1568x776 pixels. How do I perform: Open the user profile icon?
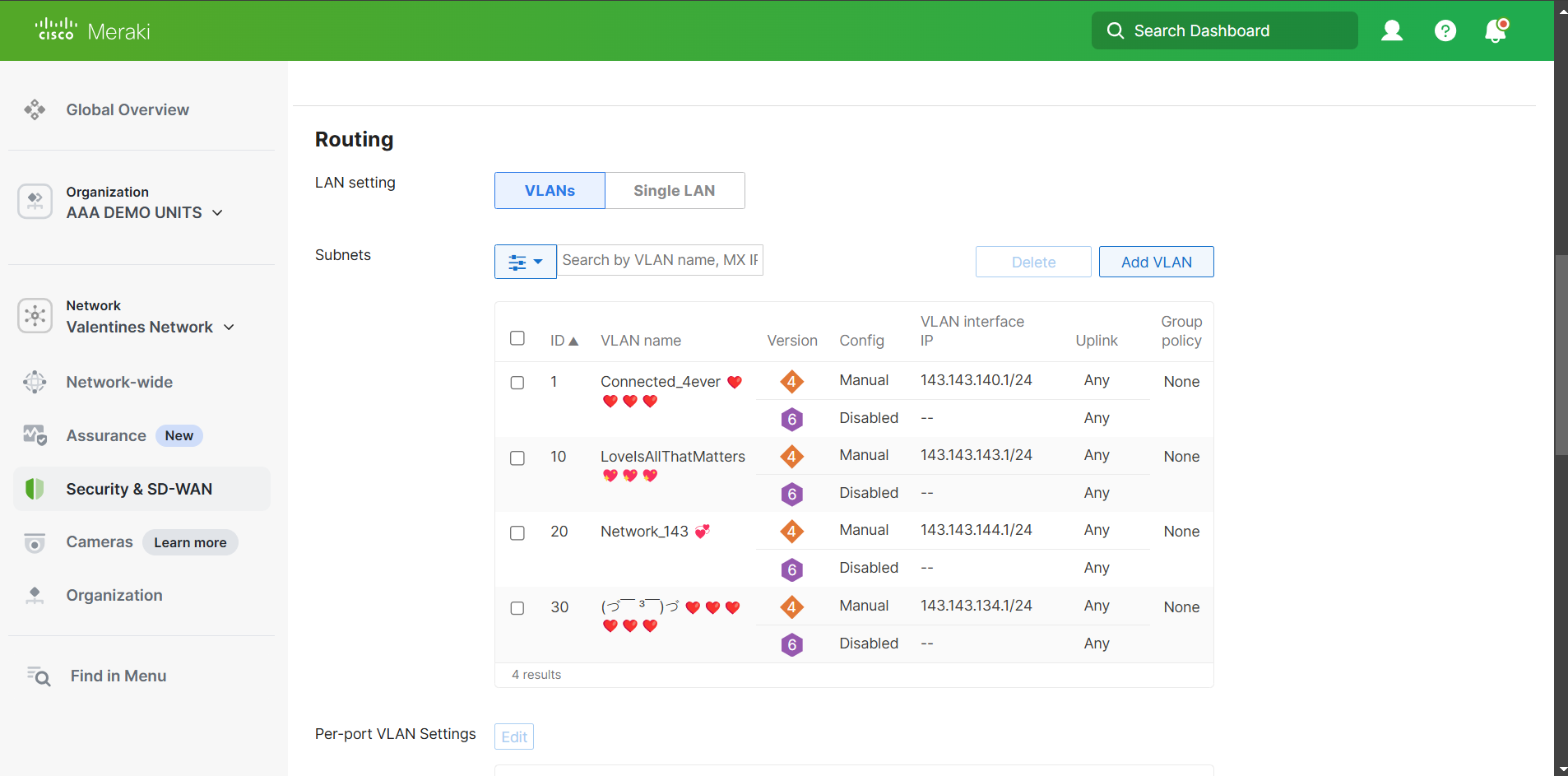[x=1392, y=30]
